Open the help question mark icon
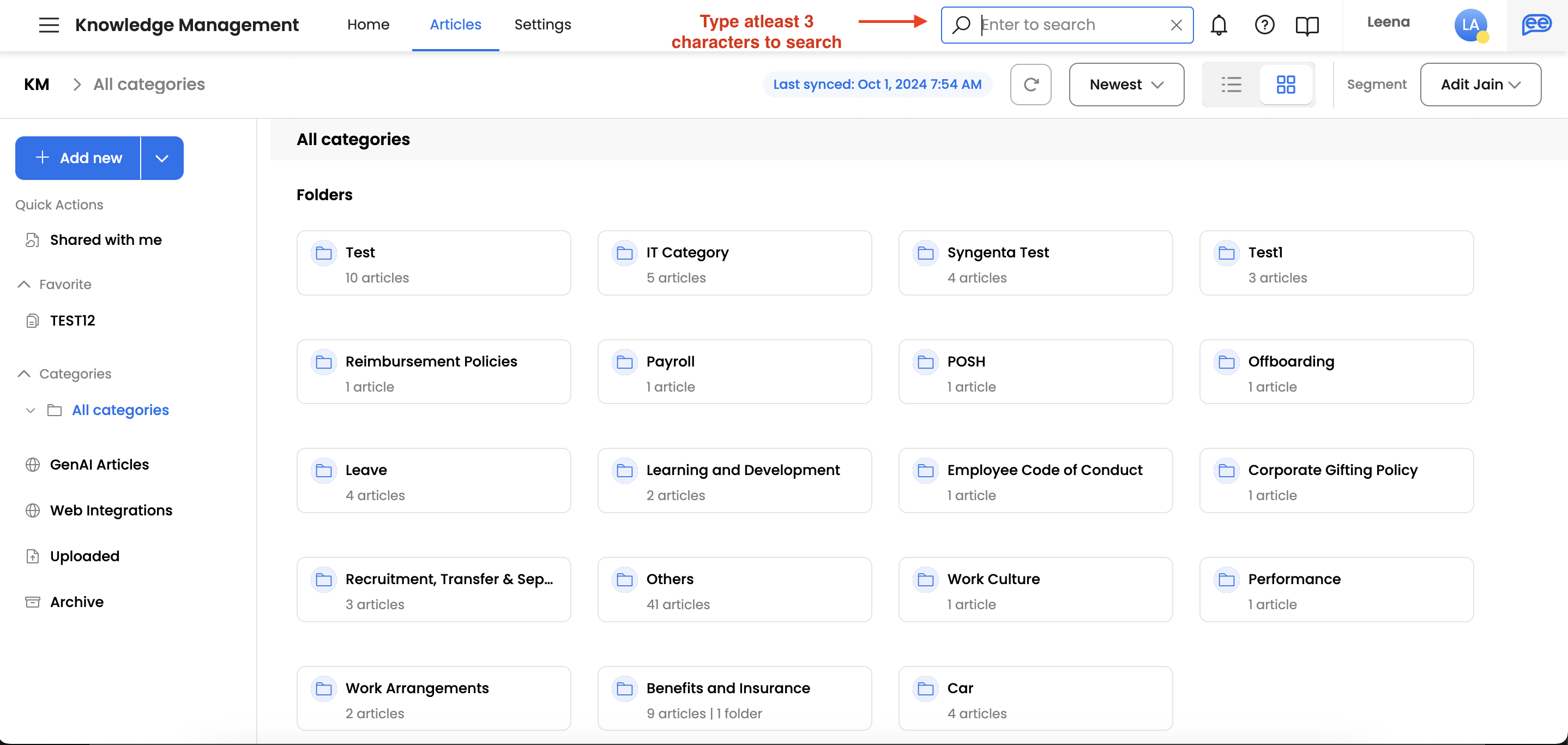 point(1264,25)
